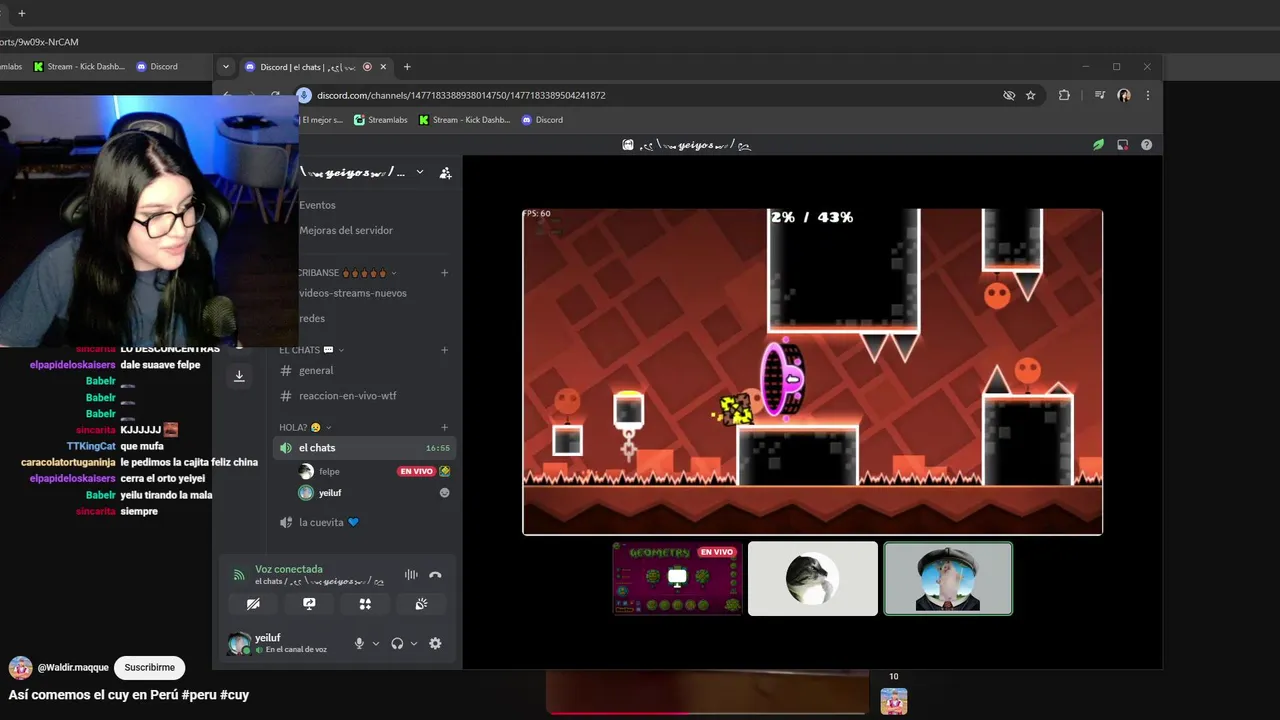The image size is (1280, 720).
Task: Add channel to EL CHATS category
Action: [x=445, y=350]
